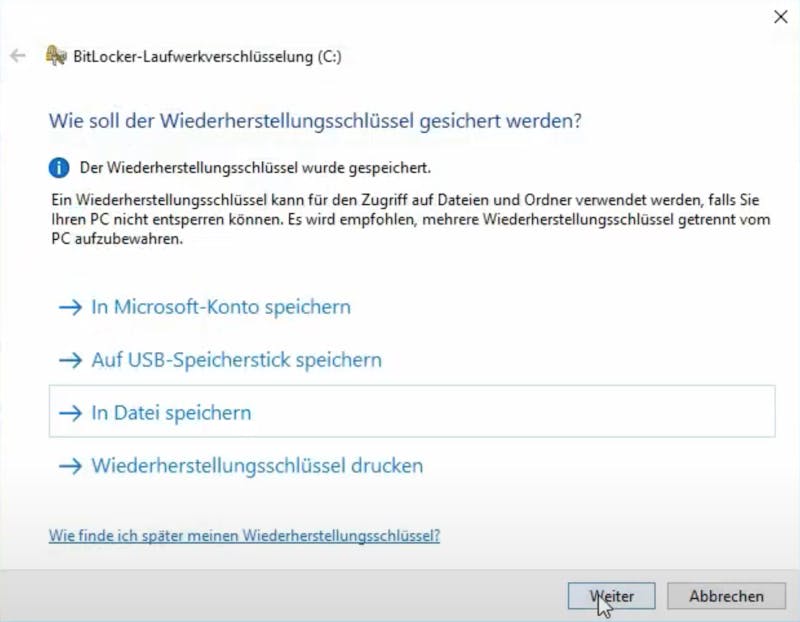
Task: Open the Wie finde ich später help link
Action: [244, 535]
